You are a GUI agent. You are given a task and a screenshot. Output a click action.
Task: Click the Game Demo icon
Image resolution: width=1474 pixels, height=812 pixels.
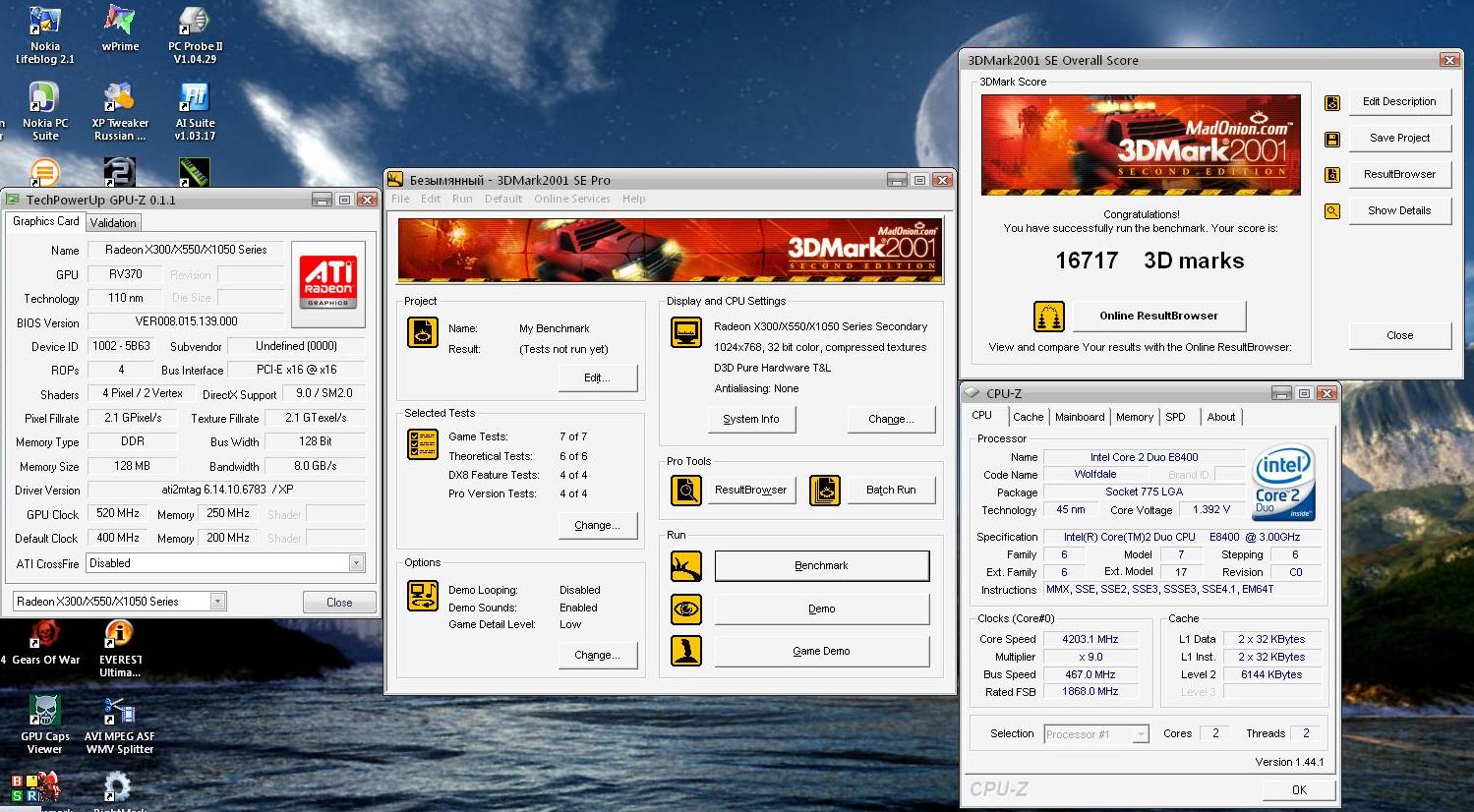[686, 651]
